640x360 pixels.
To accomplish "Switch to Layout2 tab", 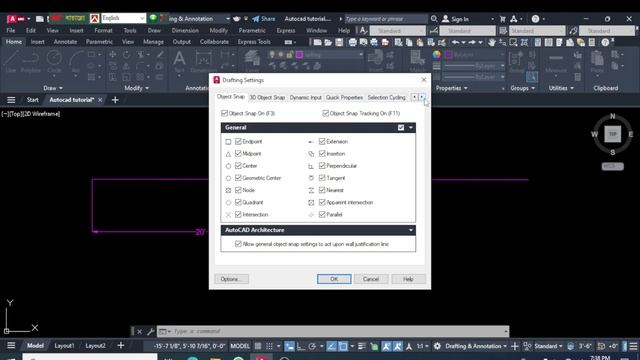I will (x=96, y=346).
